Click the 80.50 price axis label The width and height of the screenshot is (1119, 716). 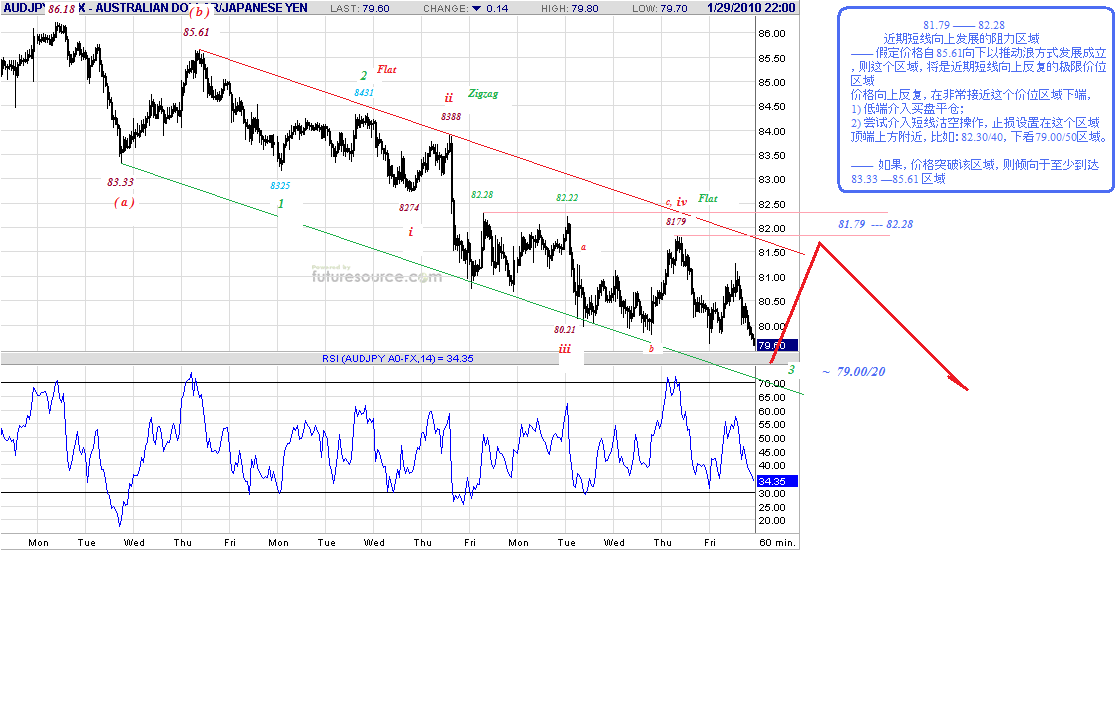pyautogui.click(x=771, y=302)
